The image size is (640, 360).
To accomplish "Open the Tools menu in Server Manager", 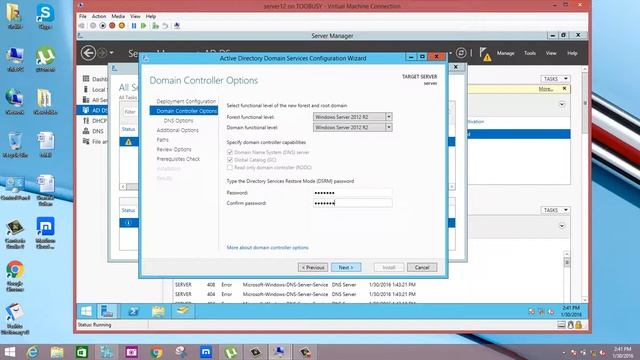I will point(530,53).
